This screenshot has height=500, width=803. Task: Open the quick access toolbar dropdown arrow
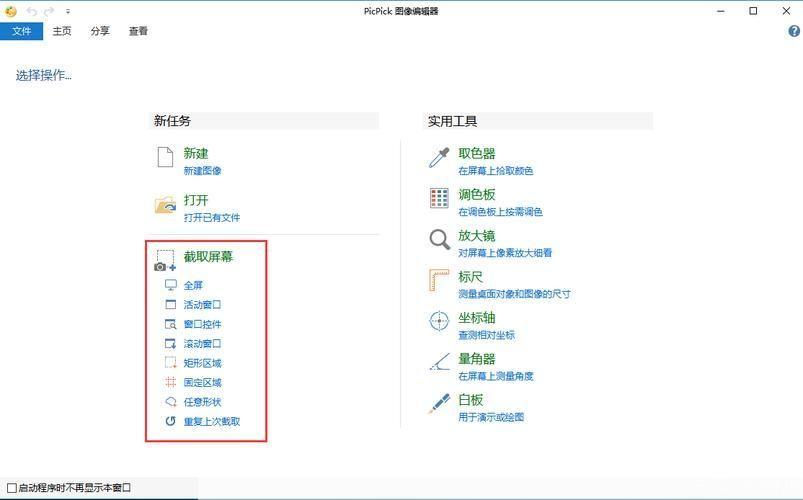coord(68,11)
